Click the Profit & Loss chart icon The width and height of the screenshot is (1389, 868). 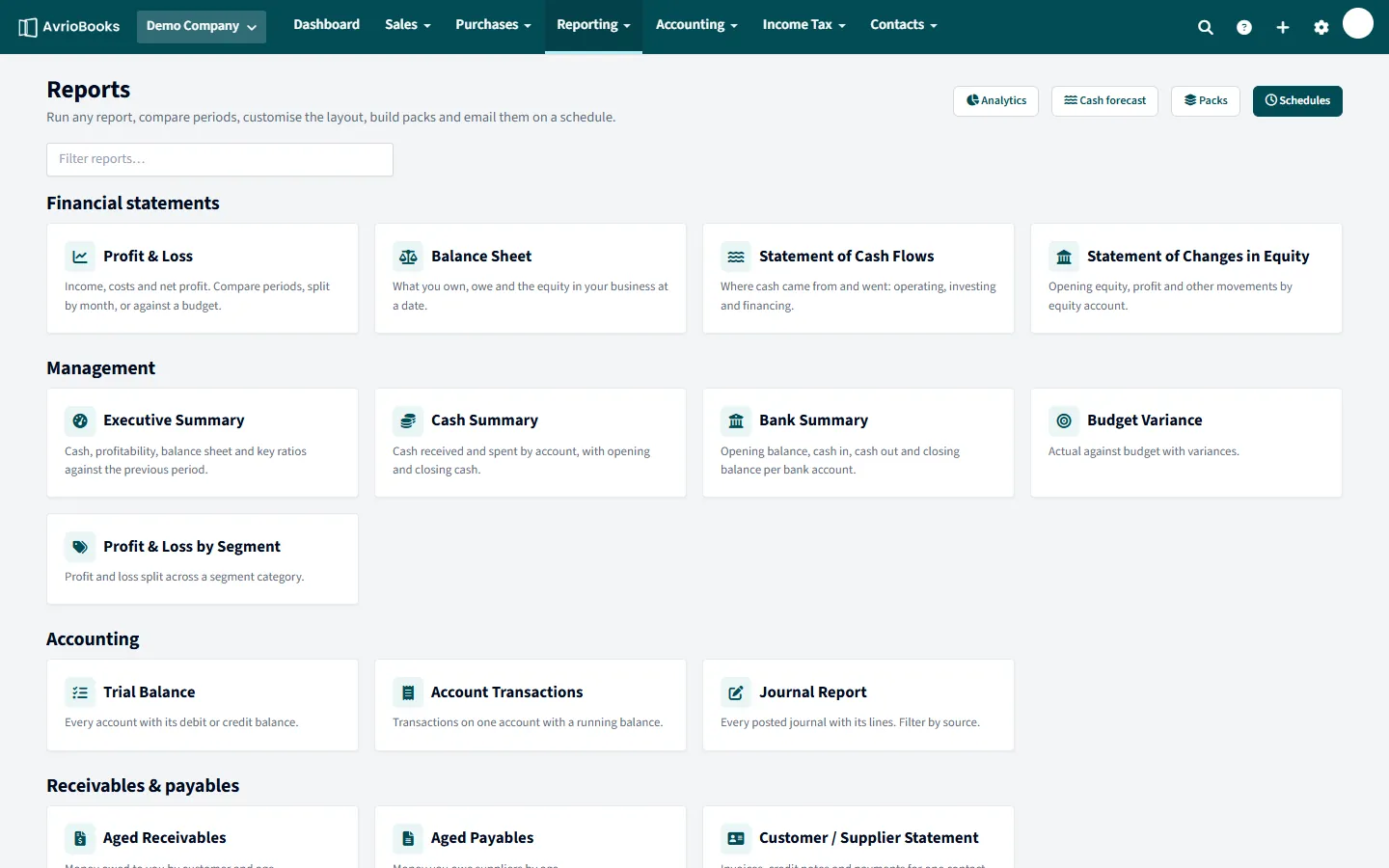click(80, 257)
